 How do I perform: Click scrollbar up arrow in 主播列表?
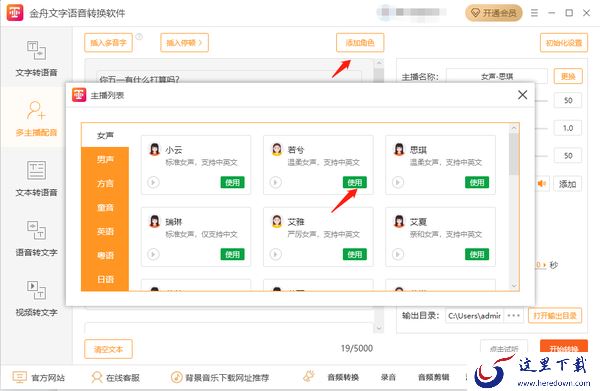tap(514, 129)
